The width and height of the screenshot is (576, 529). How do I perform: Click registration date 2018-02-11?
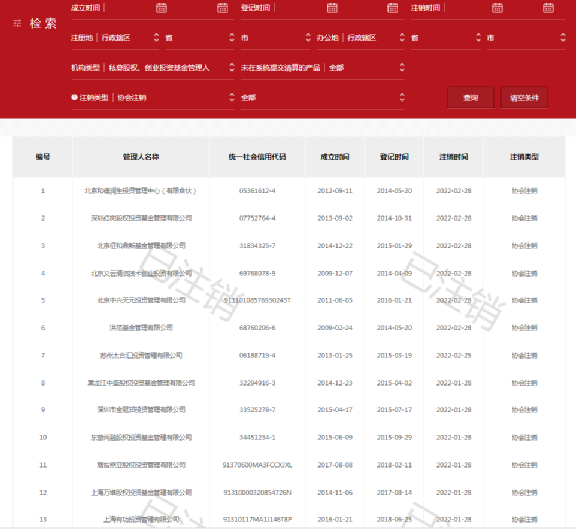pos(394,465)
